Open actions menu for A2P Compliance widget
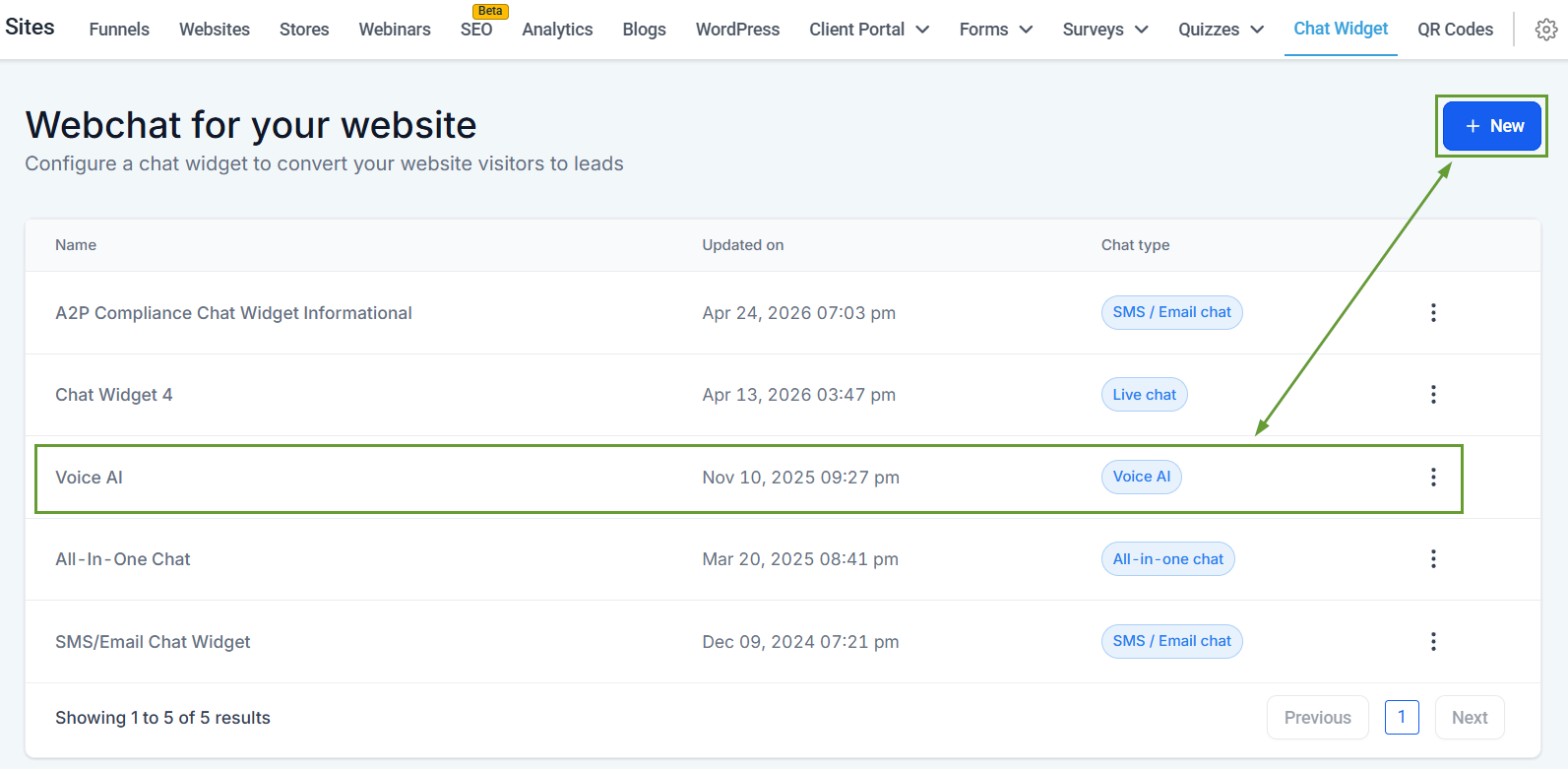This screenshot has width=1568, height=769. point(1433,312)
